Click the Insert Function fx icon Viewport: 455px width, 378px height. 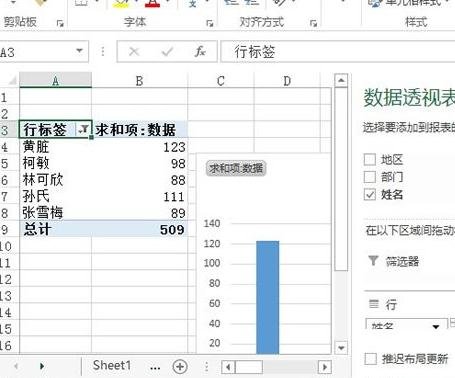pyautogui.click(x=200, y=51)
